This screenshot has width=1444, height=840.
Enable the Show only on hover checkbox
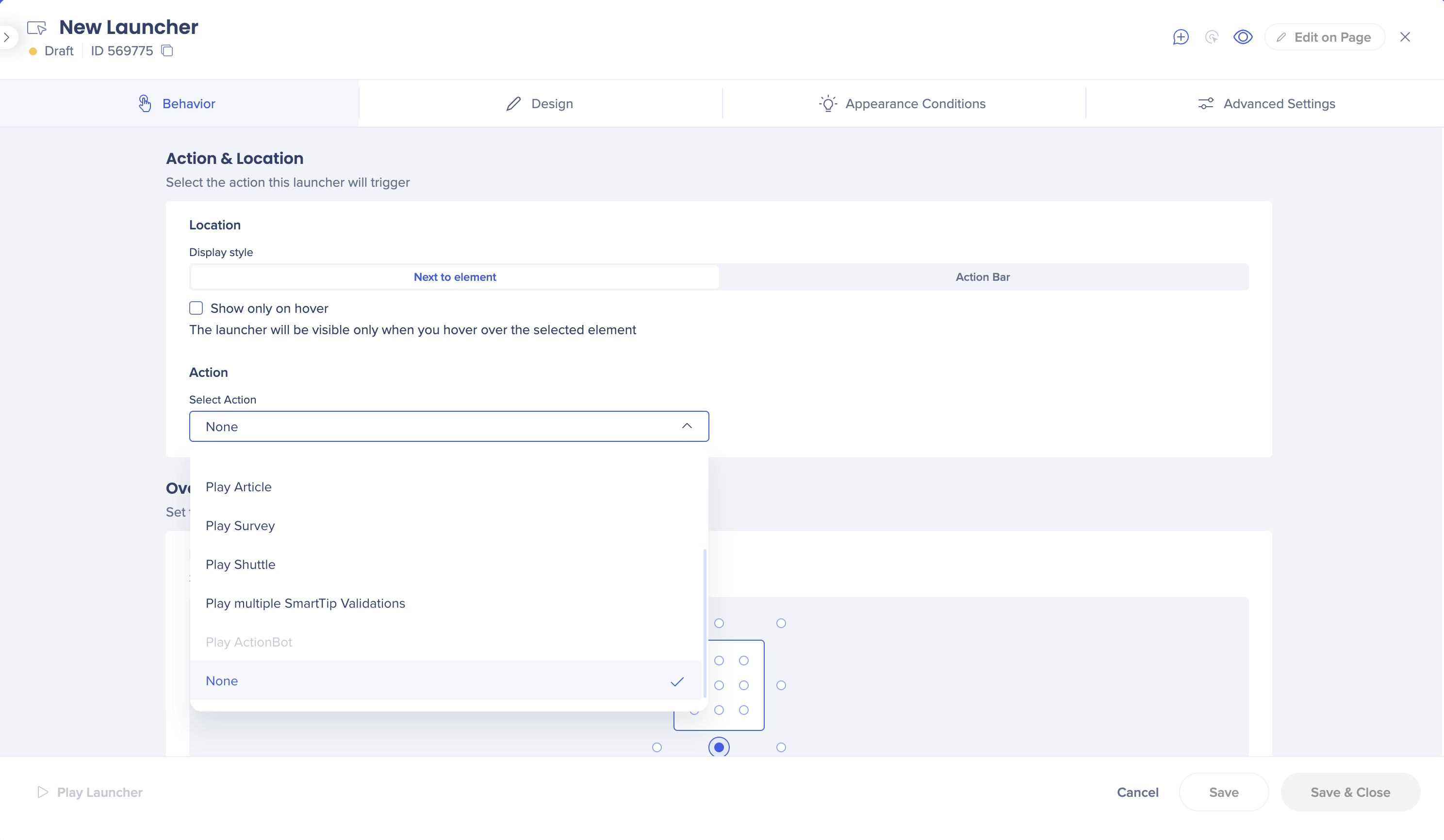tap(196, 308)
